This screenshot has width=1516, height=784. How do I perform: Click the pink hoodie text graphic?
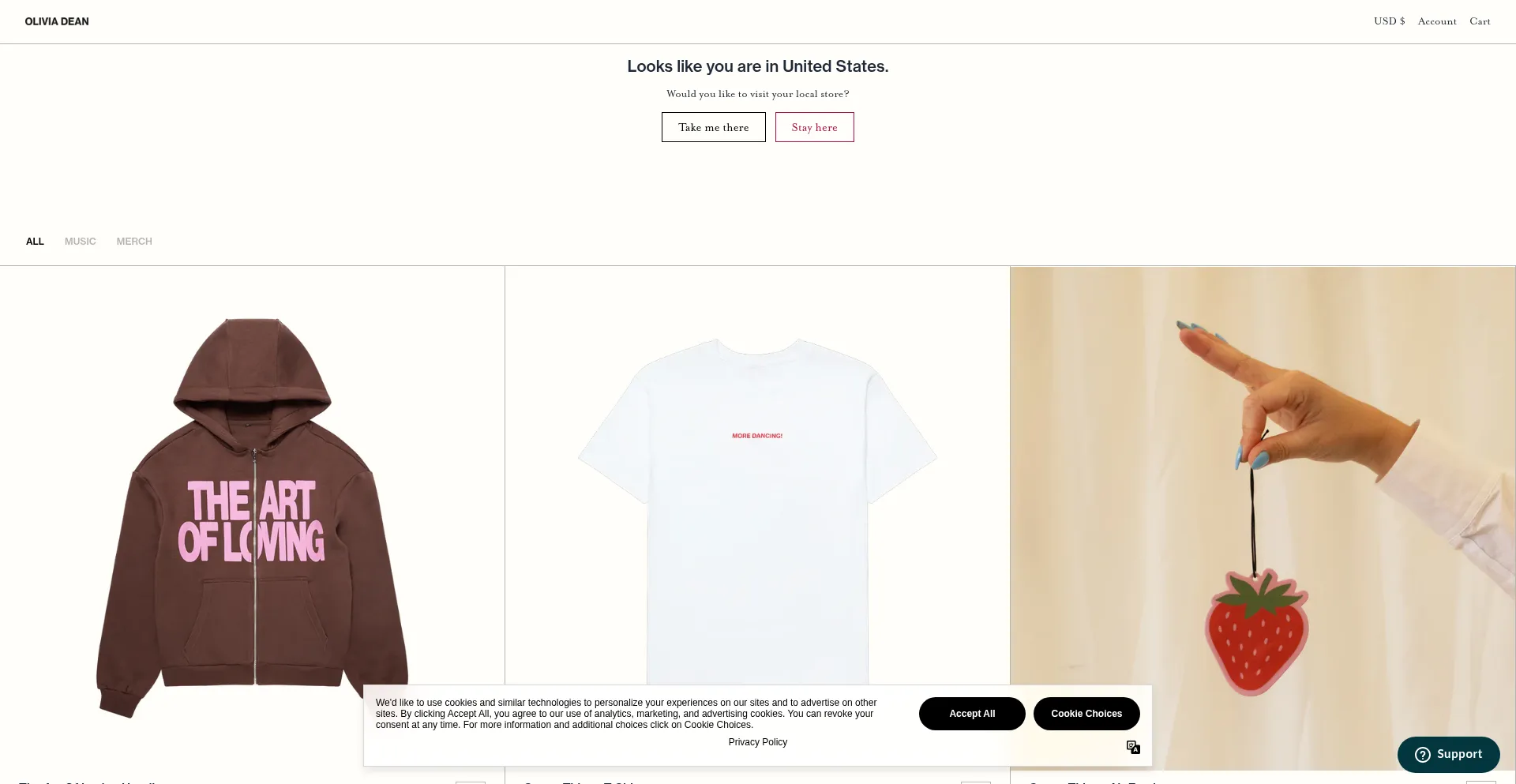252,522
